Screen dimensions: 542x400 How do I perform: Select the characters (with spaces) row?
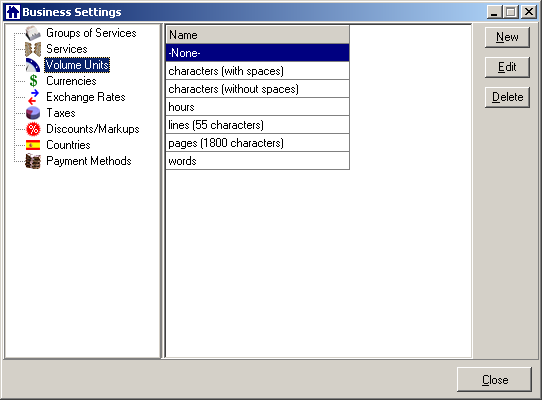point(258,71)
